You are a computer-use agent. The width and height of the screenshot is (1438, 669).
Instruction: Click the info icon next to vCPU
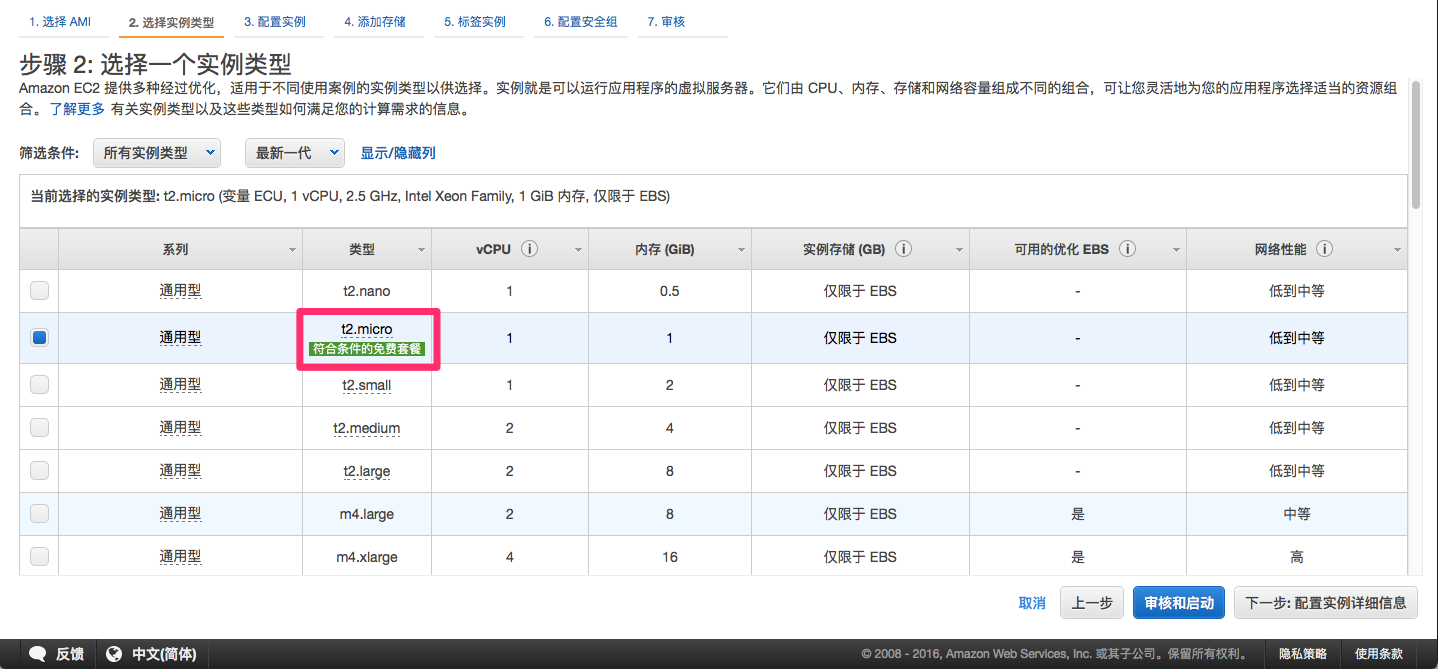coord(530,249)
